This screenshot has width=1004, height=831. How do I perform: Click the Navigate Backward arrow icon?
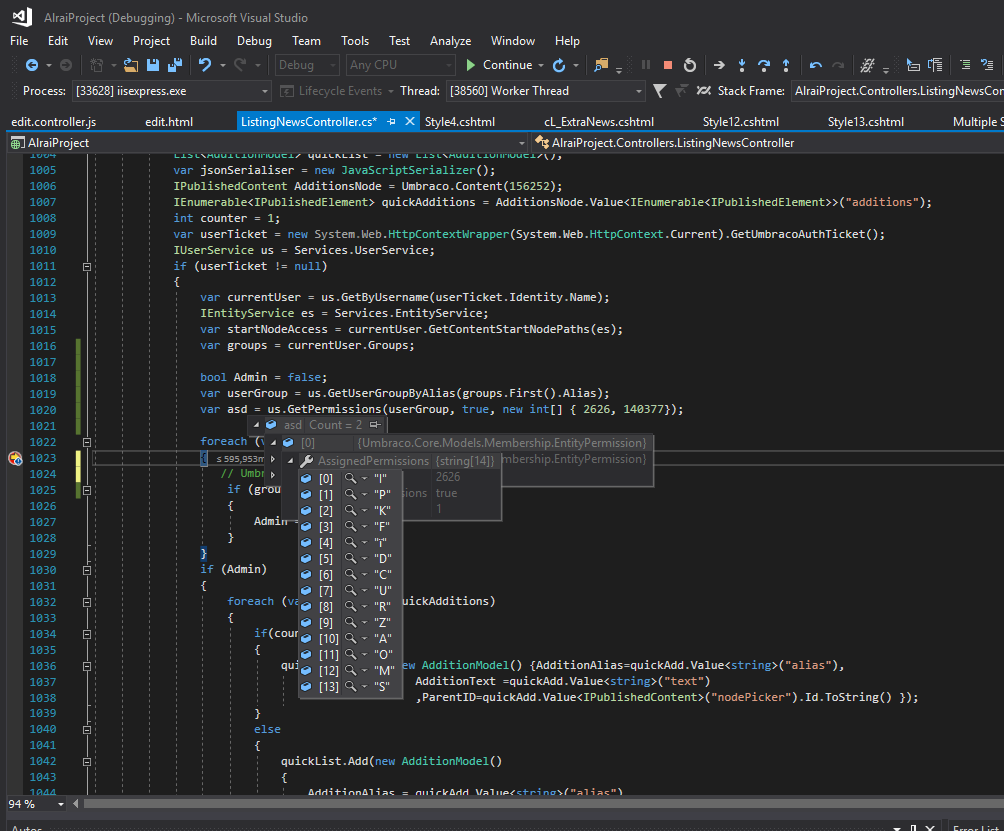[31, 65]
